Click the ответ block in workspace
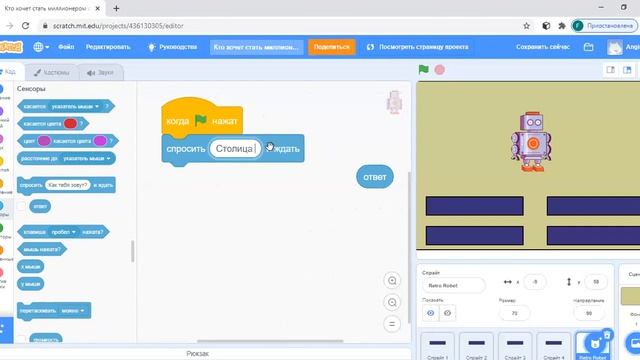The height and width of the screenshot is (360, 640). pyautogui.click(x=375, y=177)
